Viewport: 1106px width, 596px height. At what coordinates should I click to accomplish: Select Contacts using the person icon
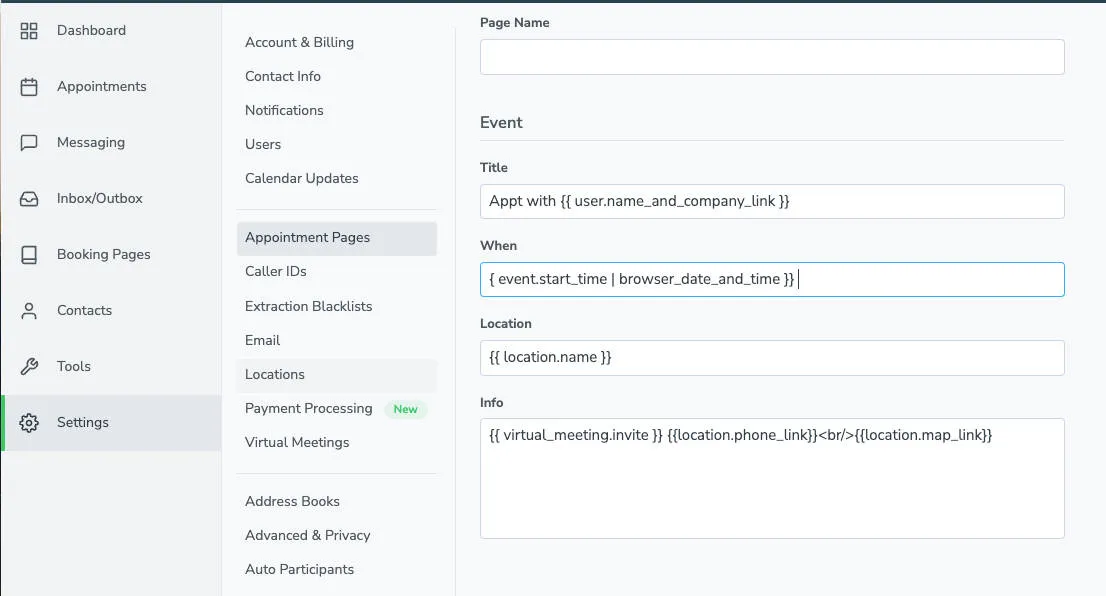point(29,310)
